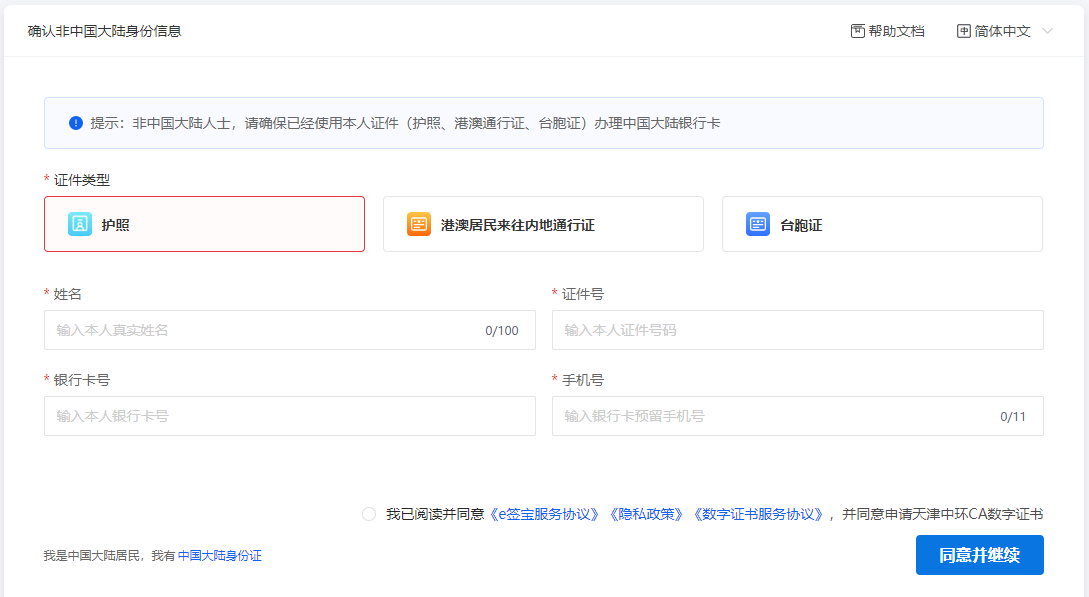This screenshot has height=597, width=1089.
Task: Select 港澳居民来往内地通行证 certificate type
Action: click(543, 224)
